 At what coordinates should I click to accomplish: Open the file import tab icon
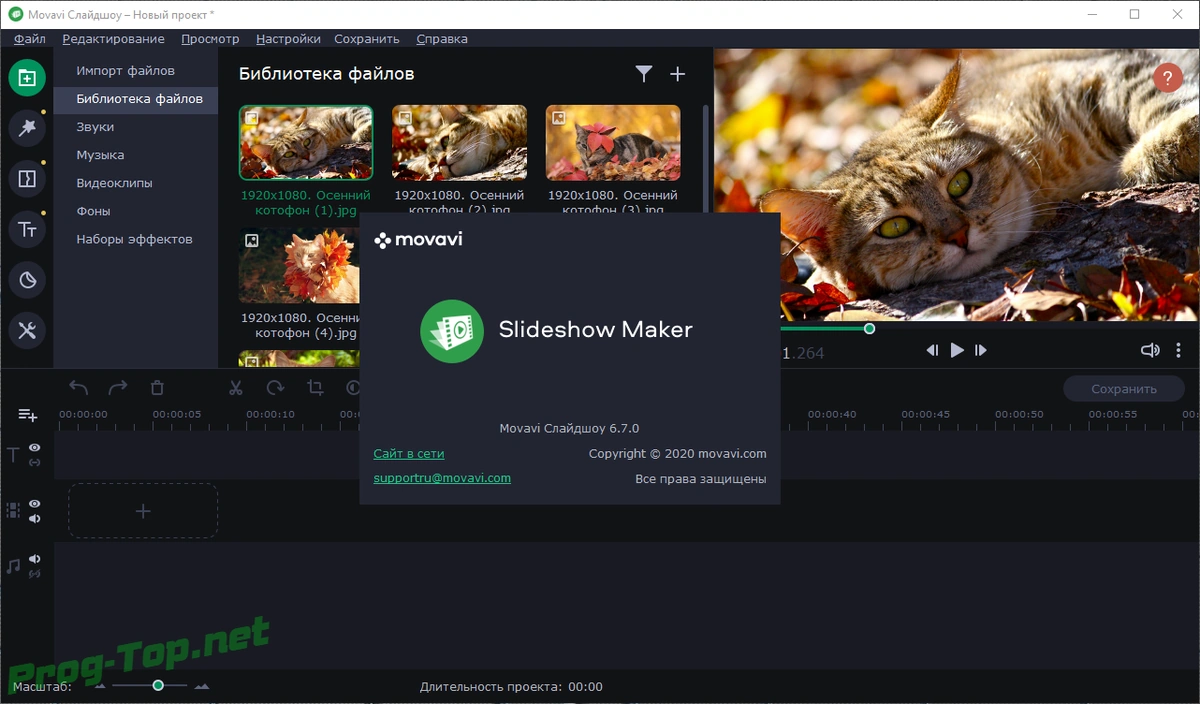(x=27, y=78)
